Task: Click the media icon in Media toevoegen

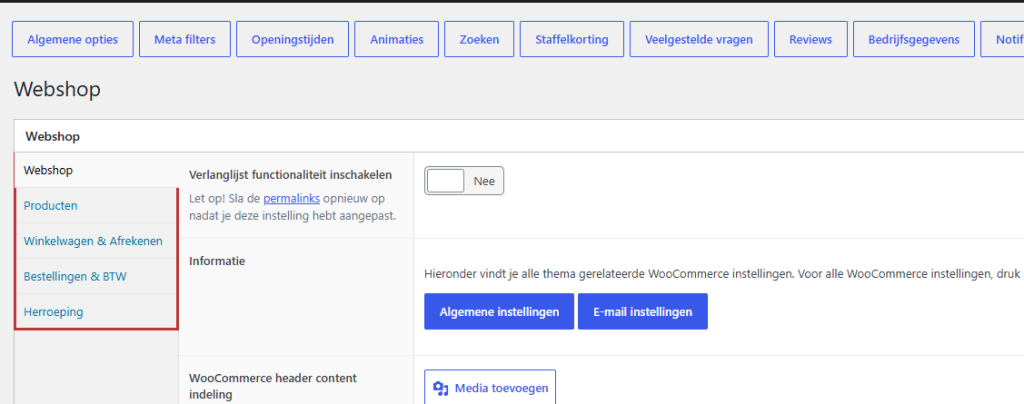Action: (x=441, y=388)
